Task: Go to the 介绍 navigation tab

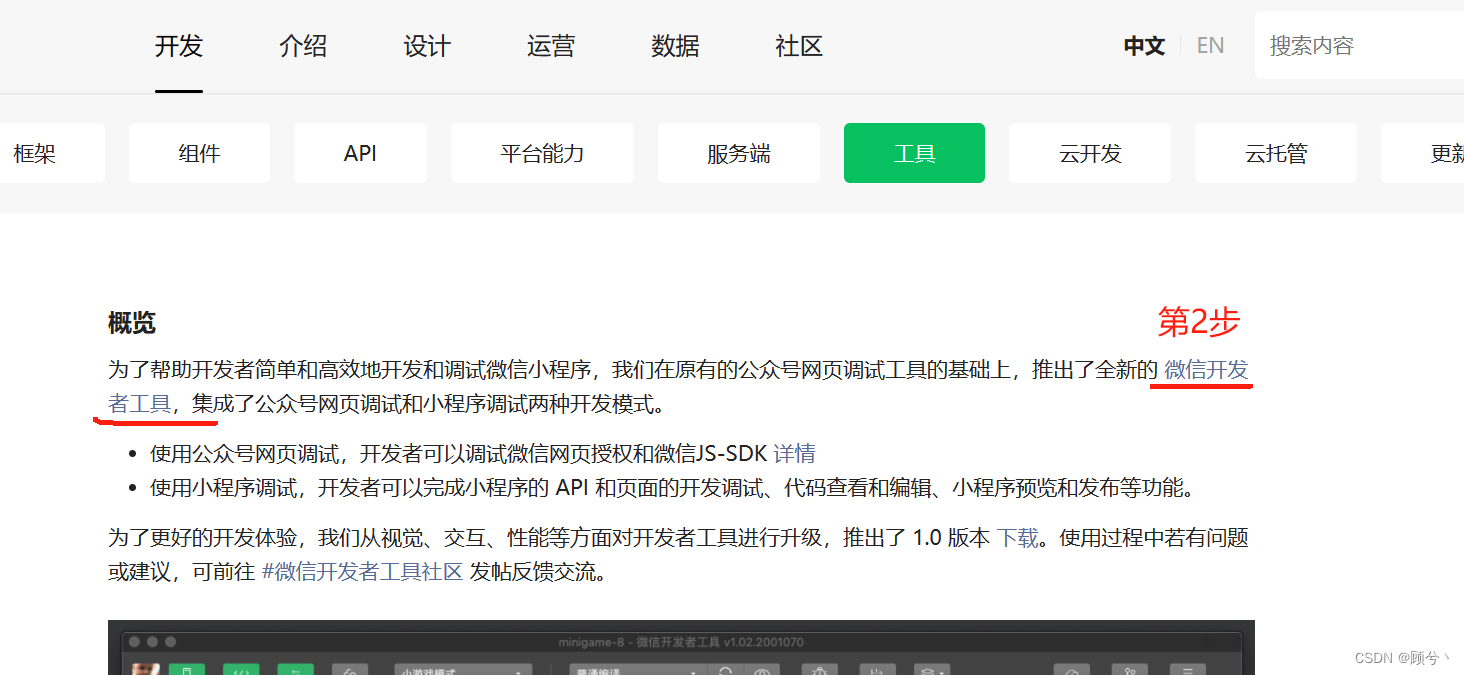Action: pos(303,46)
